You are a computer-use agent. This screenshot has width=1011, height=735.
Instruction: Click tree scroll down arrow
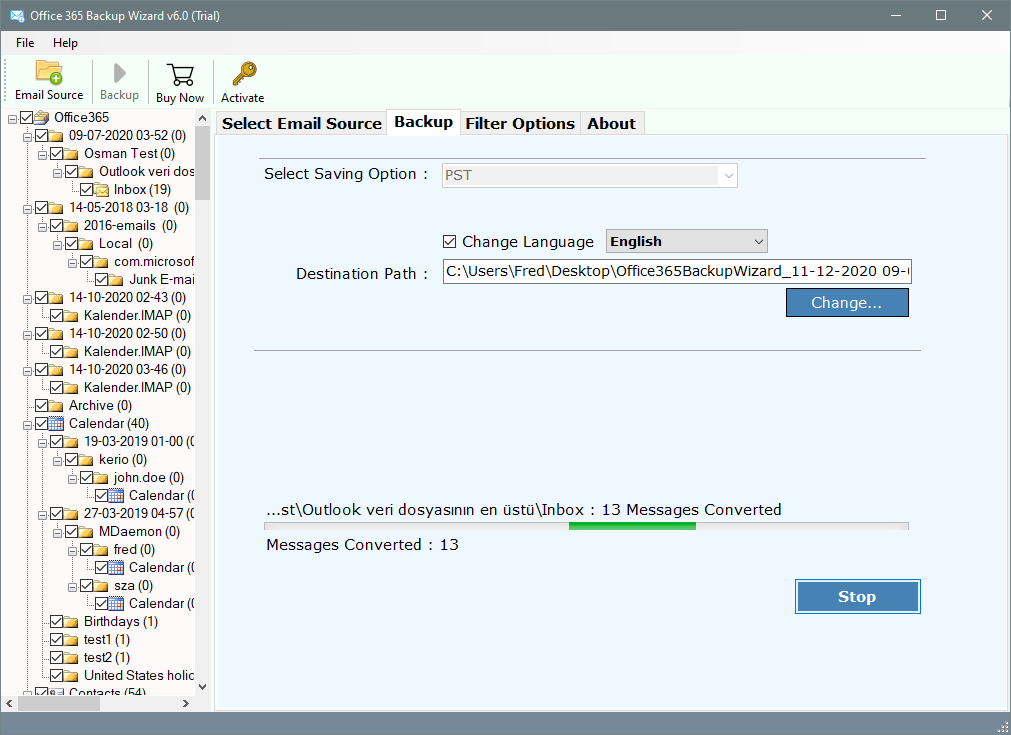[202, 687]
